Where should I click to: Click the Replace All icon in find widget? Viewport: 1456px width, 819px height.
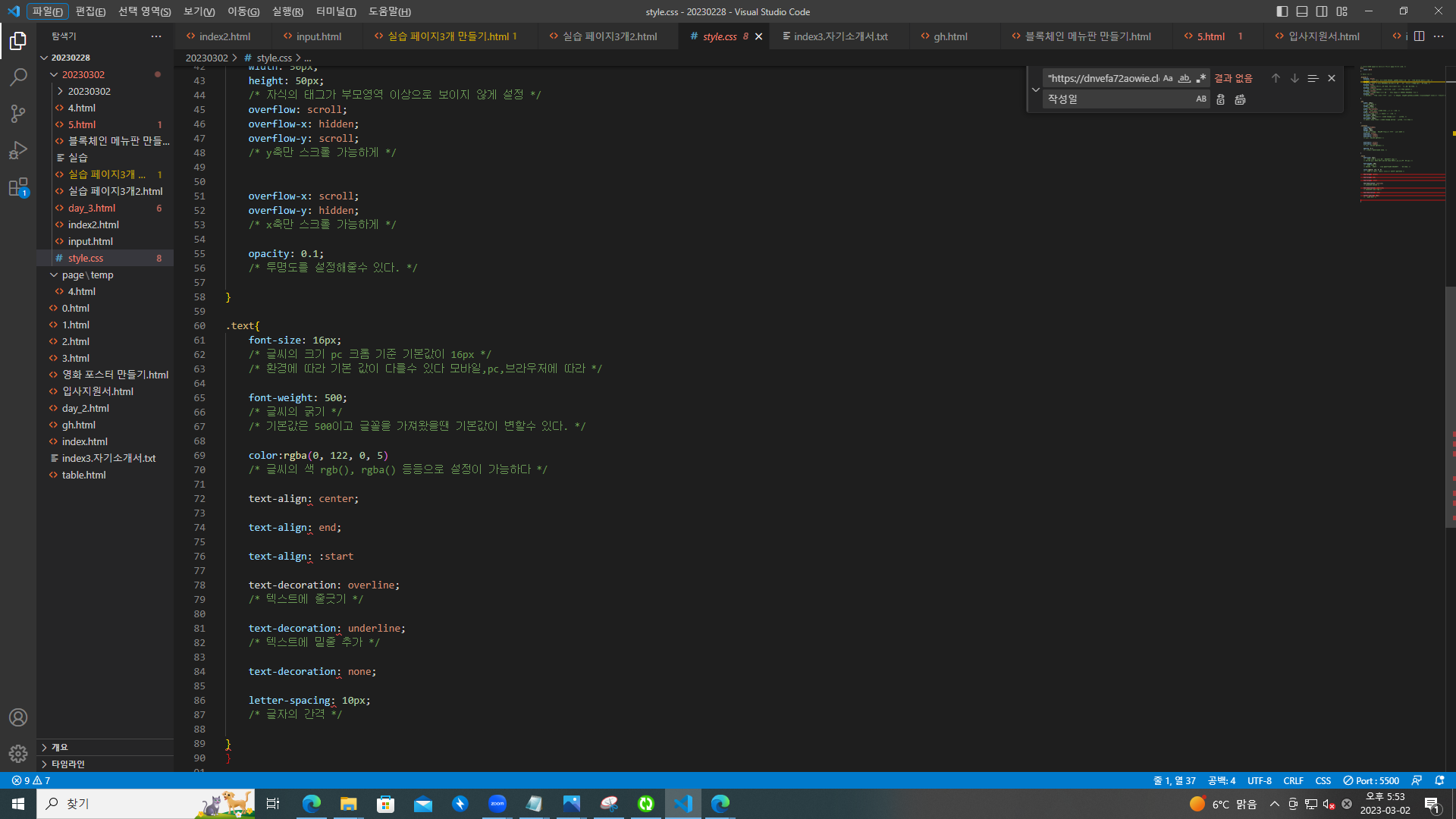[x=1240, y=99]
